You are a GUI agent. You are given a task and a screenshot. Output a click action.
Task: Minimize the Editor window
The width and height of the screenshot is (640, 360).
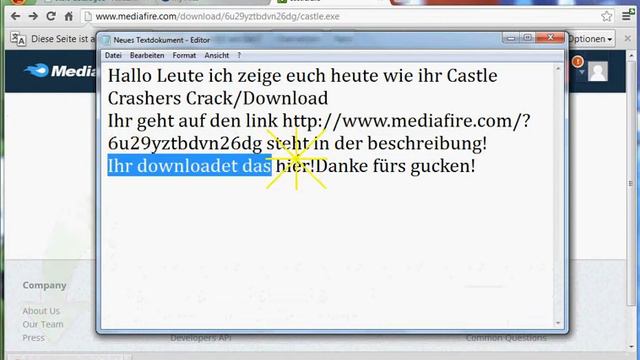coord(511,38)
